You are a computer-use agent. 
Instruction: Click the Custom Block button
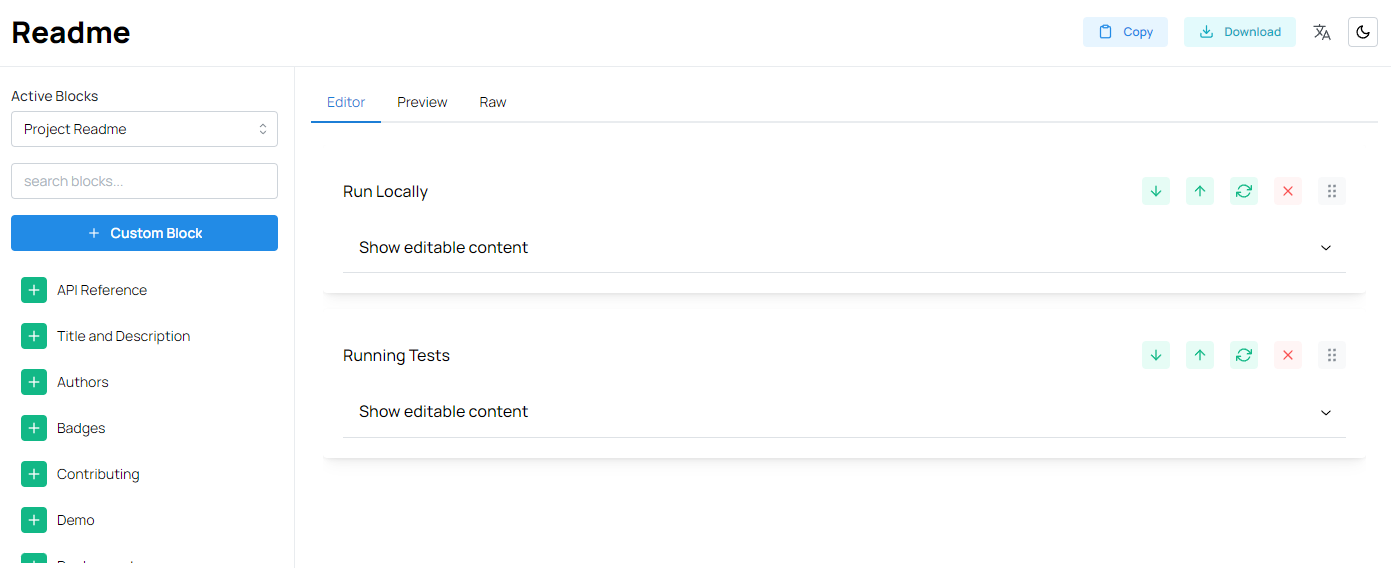(x=144, y=233)
